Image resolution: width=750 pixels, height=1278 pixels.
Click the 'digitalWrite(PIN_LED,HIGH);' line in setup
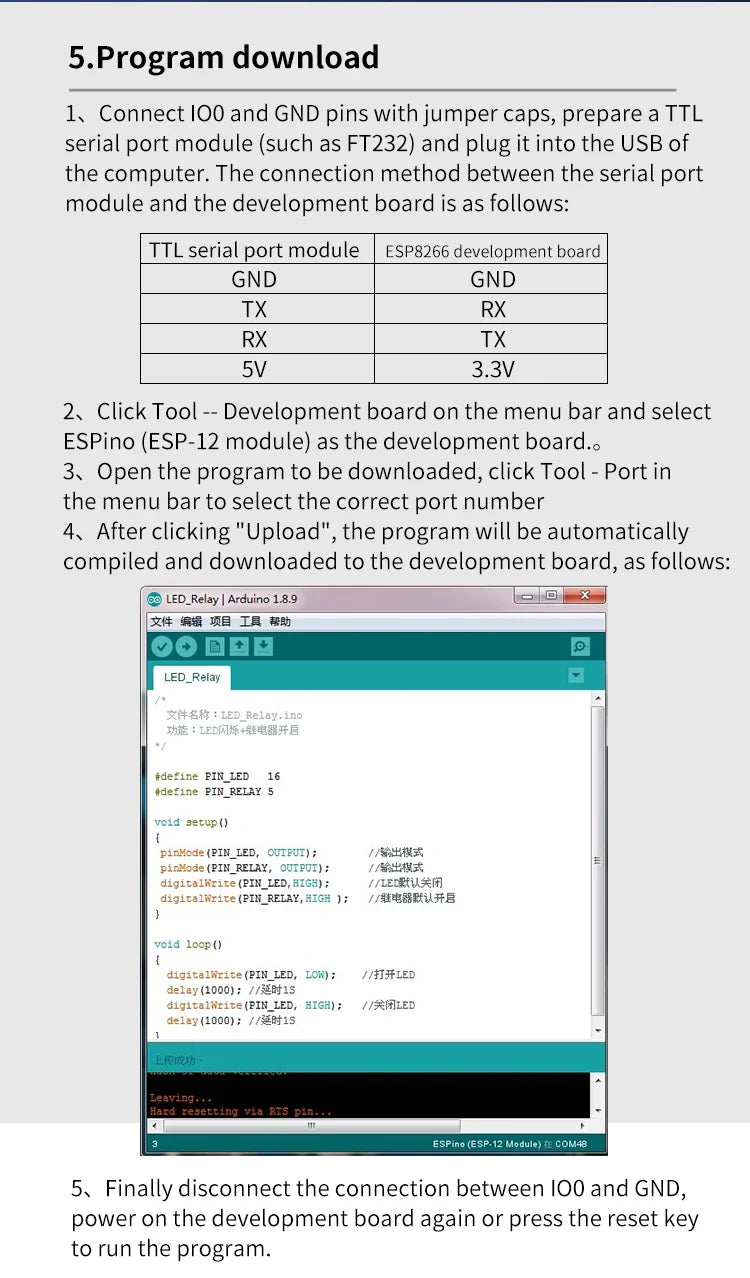click(x=243, y=883)
